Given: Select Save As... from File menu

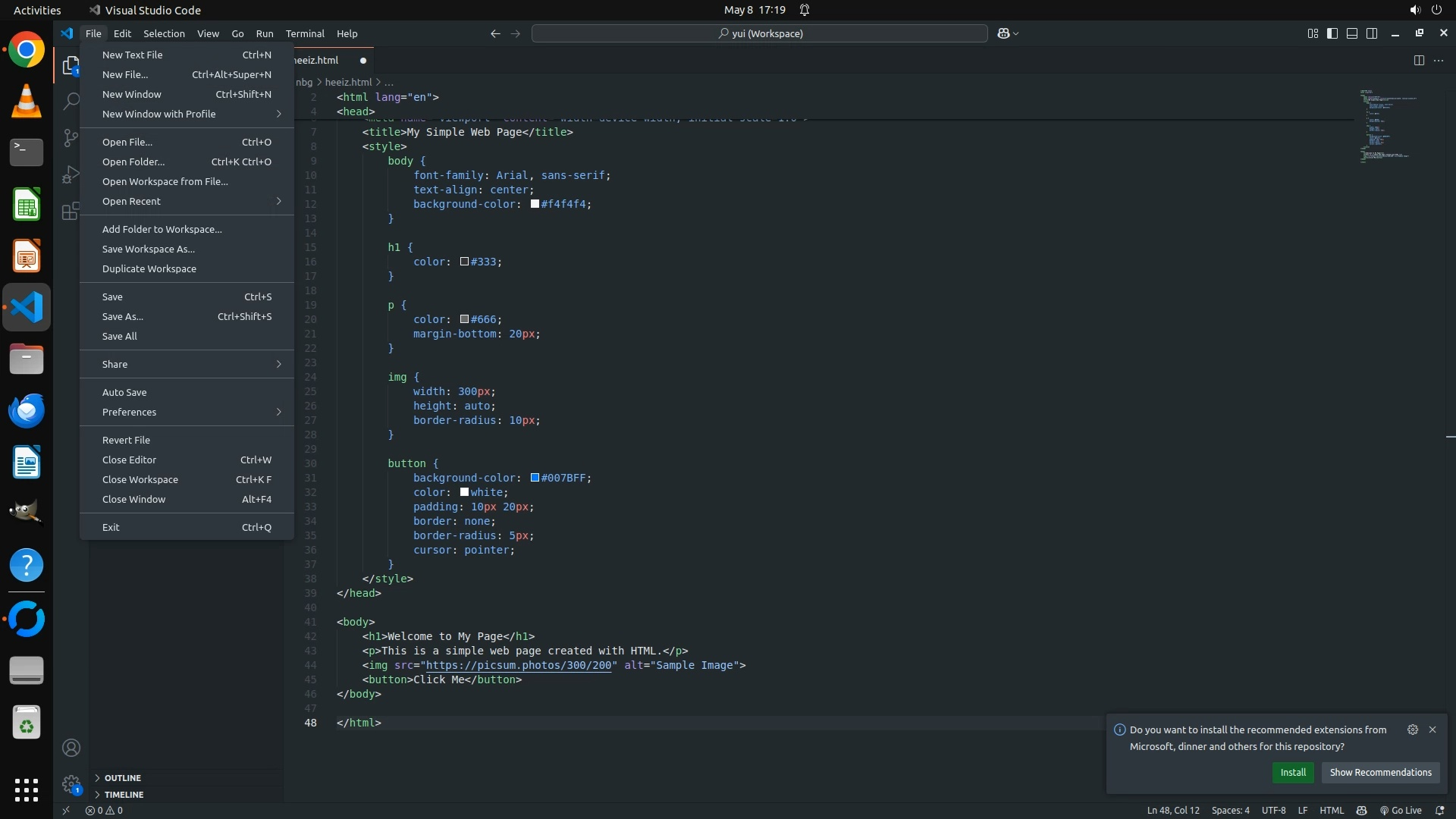Looking at the screenshot, I should point(123,316).
